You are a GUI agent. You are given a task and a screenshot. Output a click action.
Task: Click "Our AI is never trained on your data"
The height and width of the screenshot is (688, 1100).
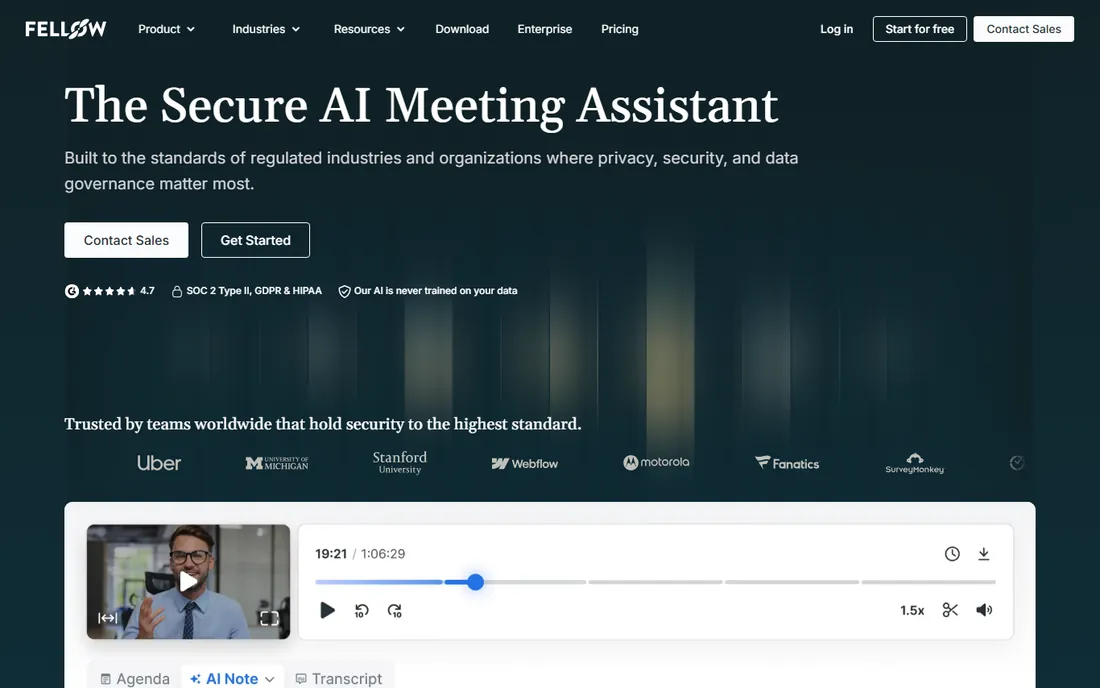(x=428, y=291)
